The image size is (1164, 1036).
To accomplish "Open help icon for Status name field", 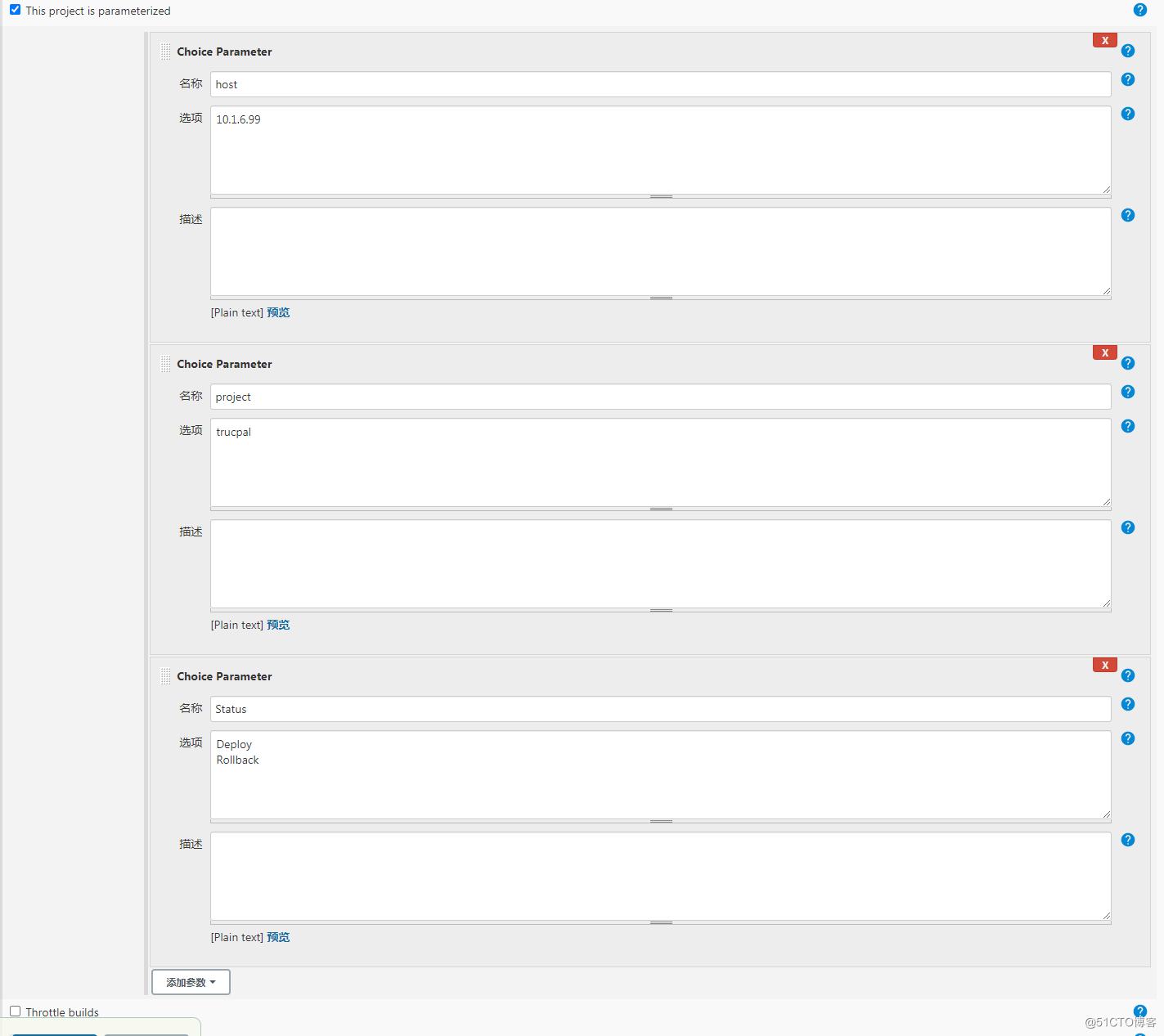I will click(1127, 704).
